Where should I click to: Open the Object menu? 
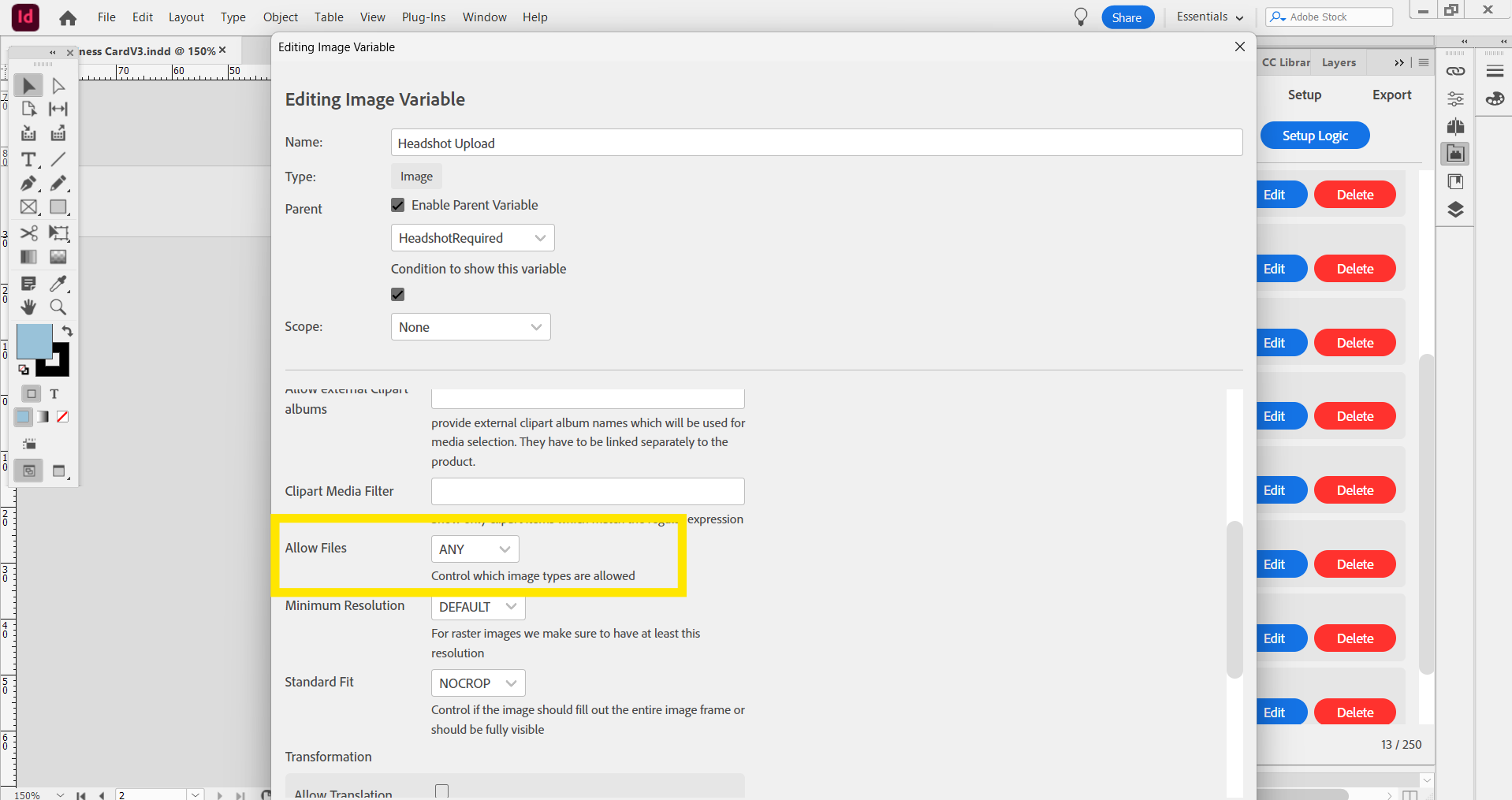coord(280,17)
